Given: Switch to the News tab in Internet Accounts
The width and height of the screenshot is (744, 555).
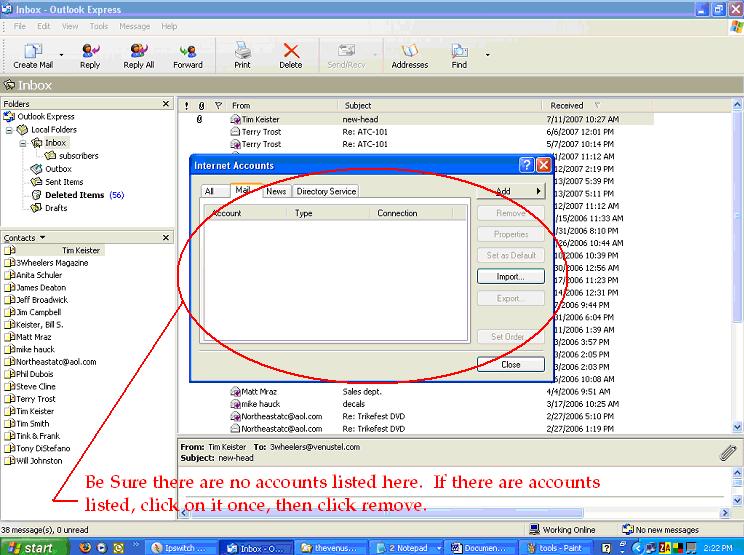Looking at the screenshot, I should tap(276, 191).
